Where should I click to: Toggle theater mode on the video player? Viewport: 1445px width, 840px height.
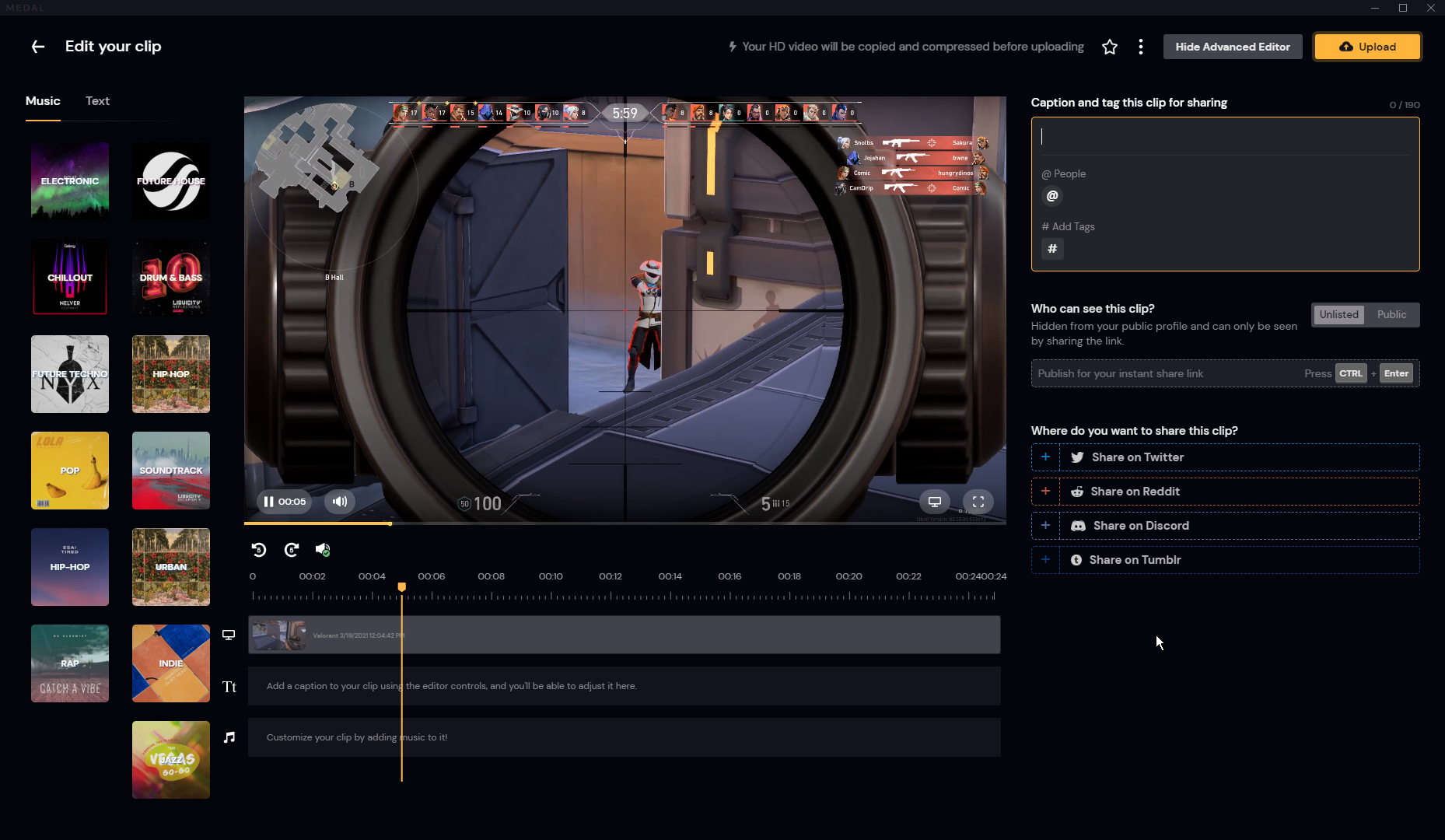(935, 502)
